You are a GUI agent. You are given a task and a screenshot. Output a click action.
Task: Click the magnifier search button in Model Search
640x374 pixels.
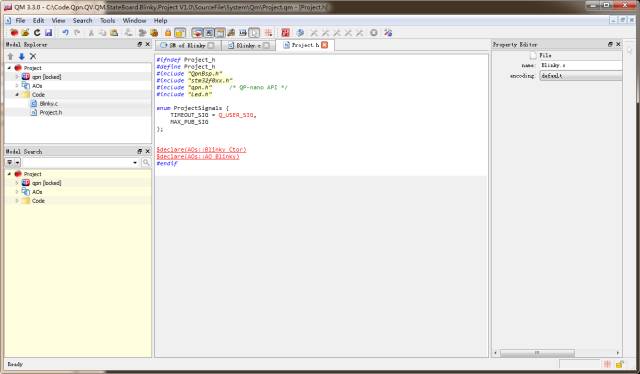point(146,163)
